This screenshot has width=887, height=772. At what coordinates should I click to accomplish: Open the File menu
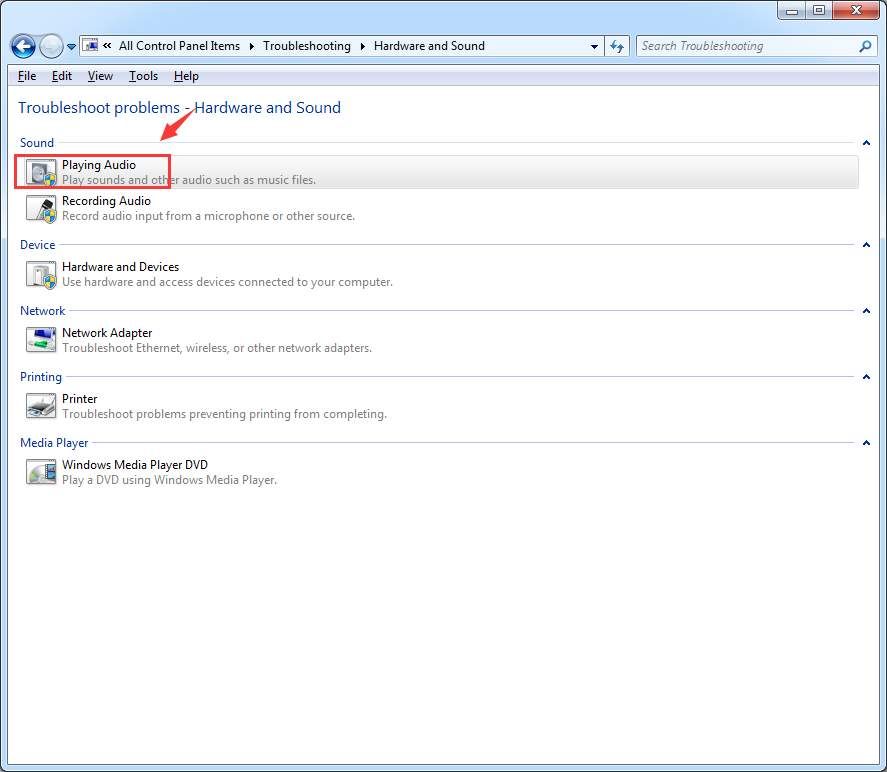coord(27,76)
